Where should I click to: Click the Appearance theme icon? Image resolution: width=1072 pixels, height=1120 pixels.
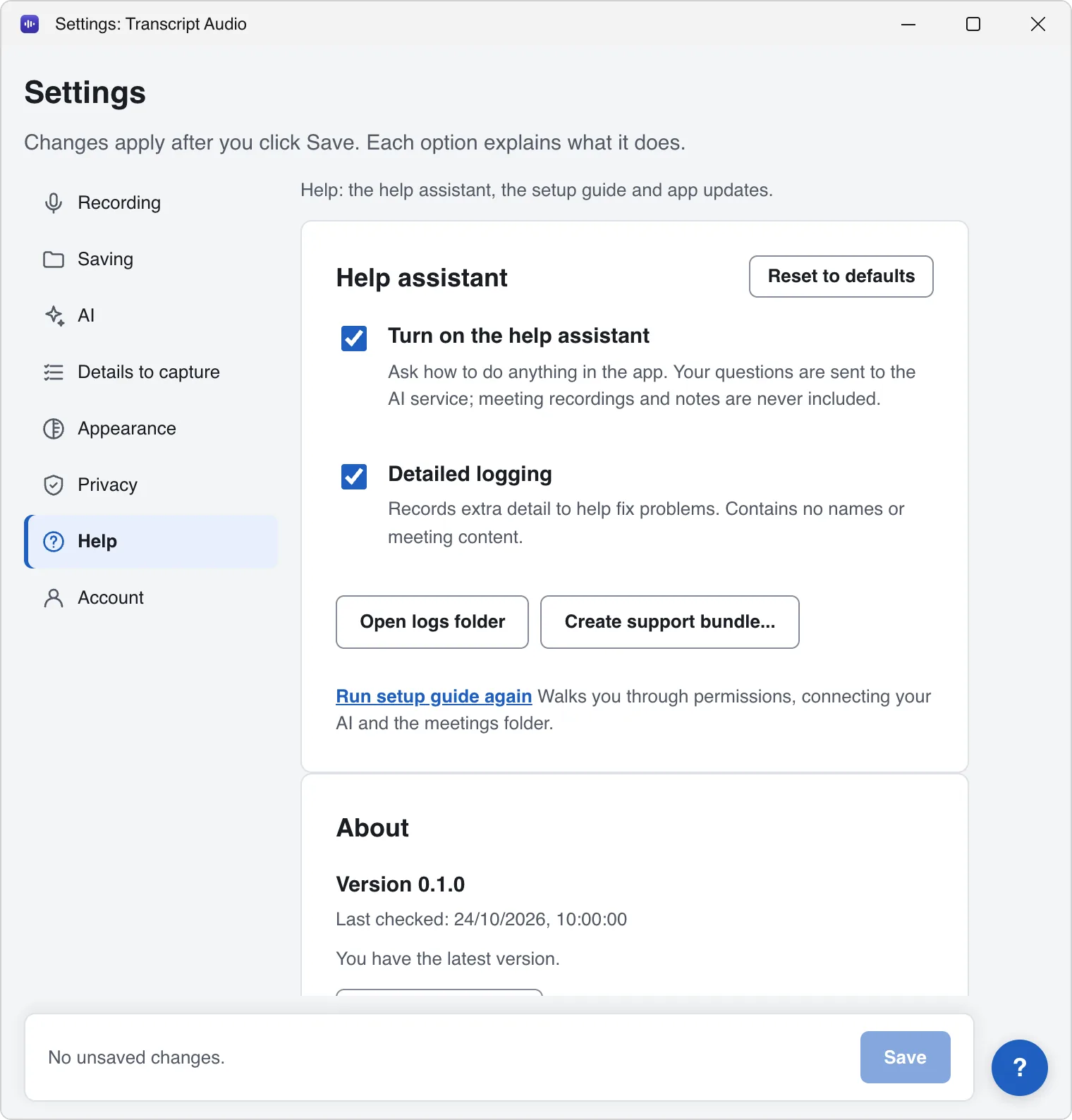click(54, 428)
